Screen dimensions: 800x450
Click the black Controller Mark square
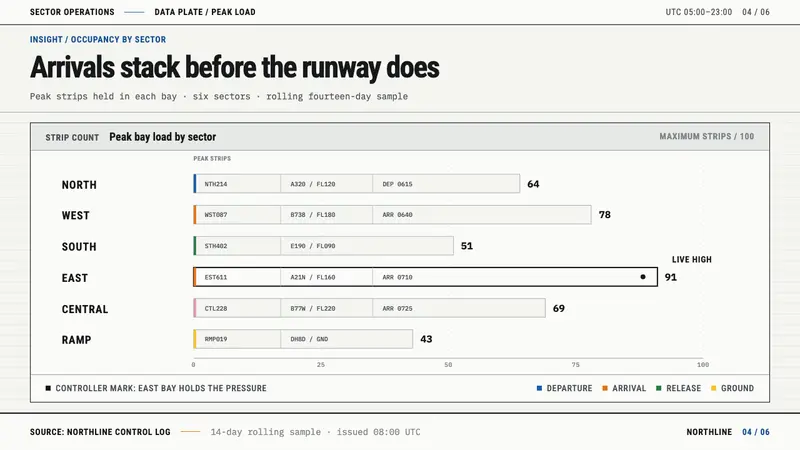48,388
